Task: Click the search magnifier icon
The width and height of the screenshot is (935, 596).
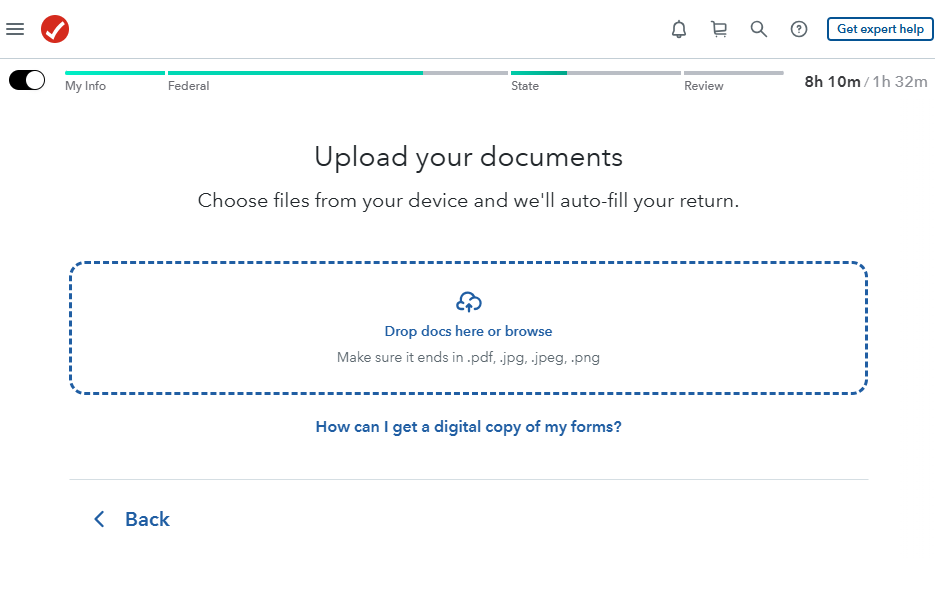Action: point(759,29)
